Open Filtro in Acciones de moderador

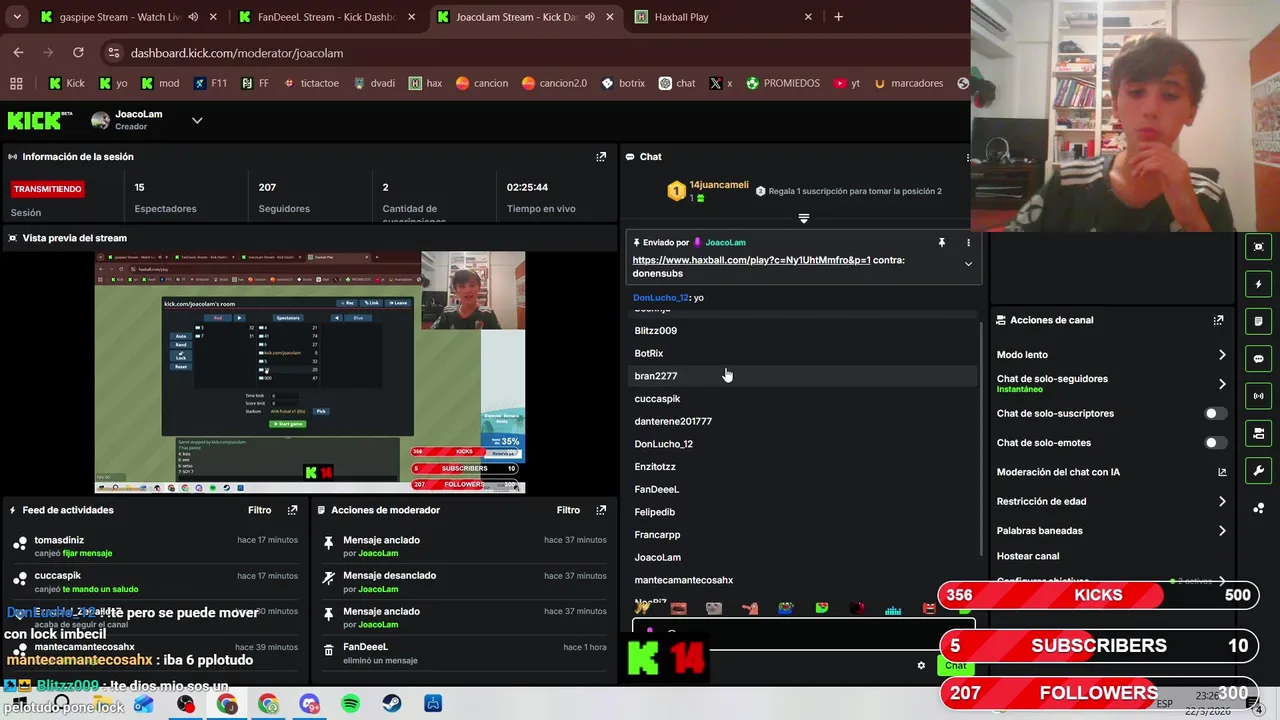tap(568, 510)
